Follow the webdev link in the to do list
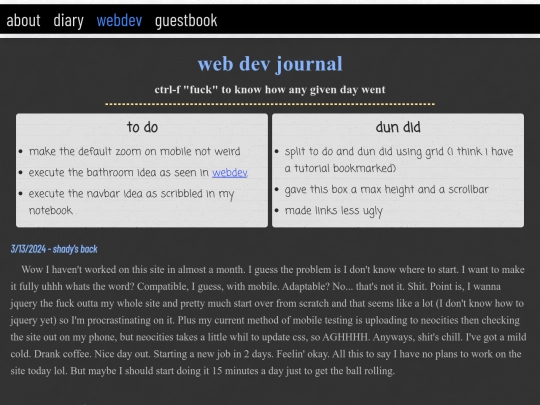The image size is (540, 405). pyautogui.click(x=229, y=173)
